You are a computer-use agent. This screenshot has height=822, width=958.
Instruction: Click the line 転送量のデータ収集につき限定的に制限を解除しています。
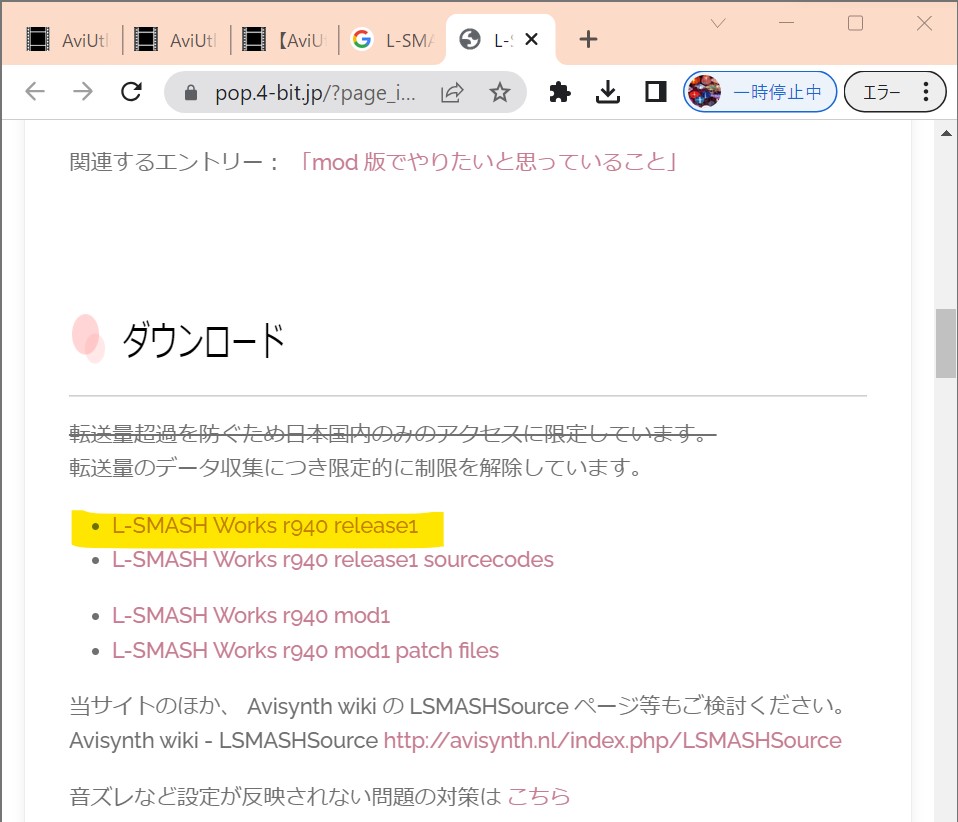click(x=356, y=468)
